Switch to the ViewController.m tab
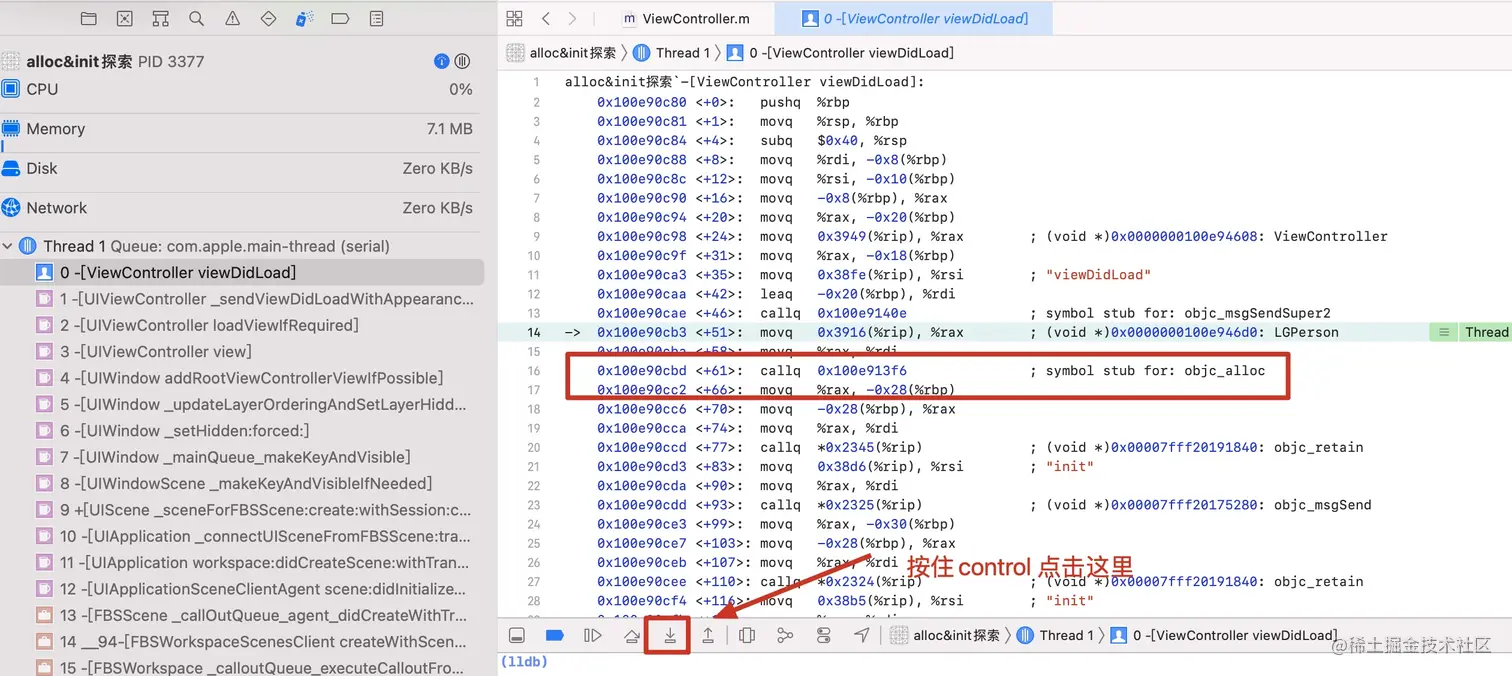1512x676 pixels. (685, 19)
